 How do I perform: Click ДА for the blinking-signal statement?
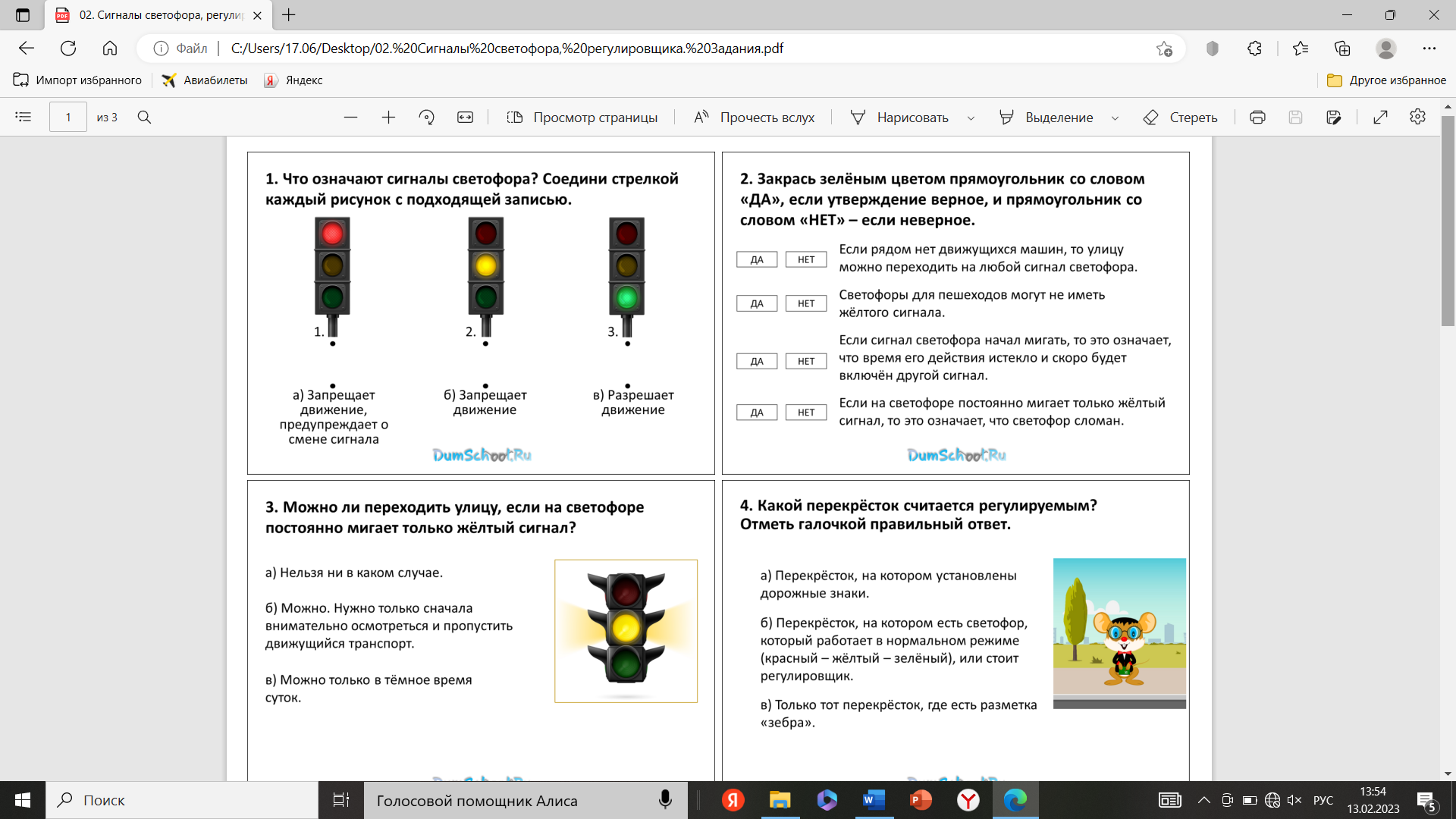pos(757,361)
